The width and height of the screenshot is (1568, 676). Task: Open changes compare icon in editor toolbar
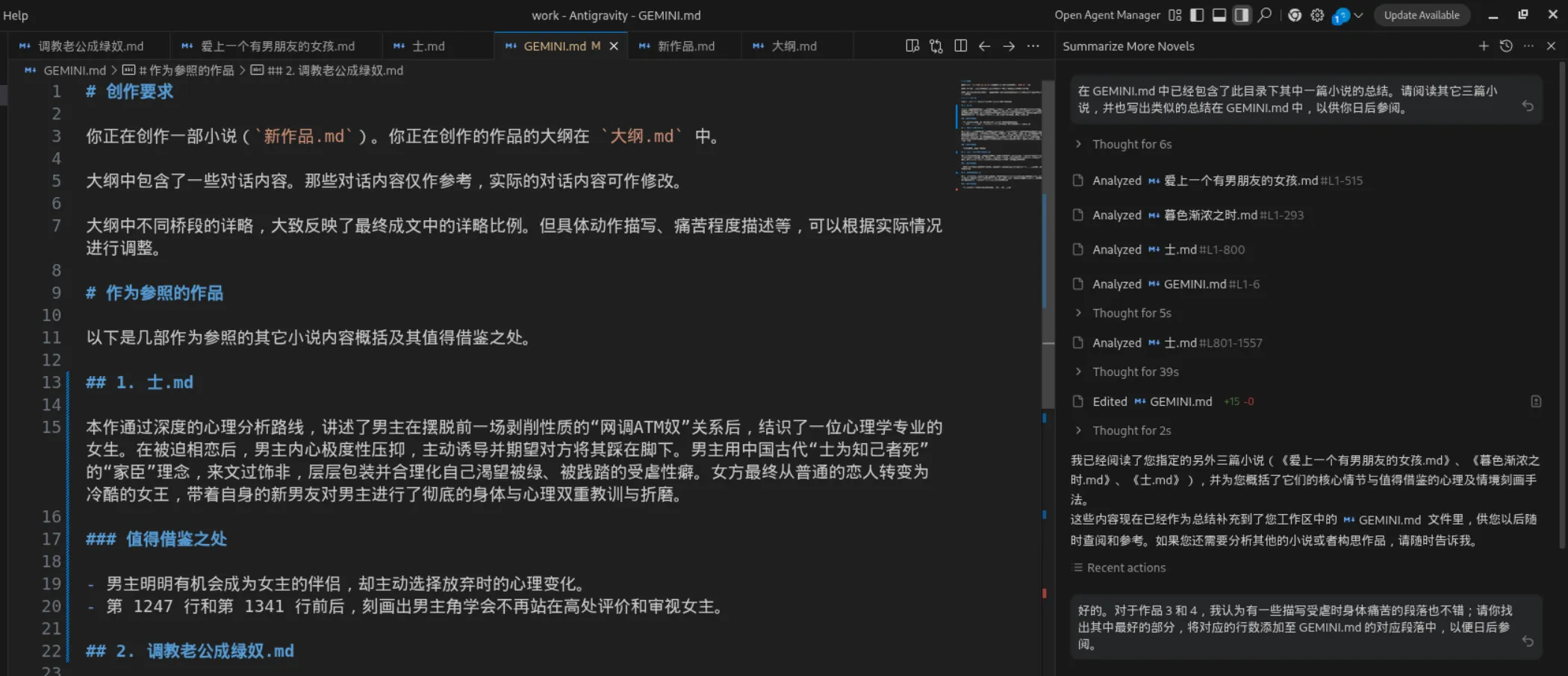pos(936,46)
